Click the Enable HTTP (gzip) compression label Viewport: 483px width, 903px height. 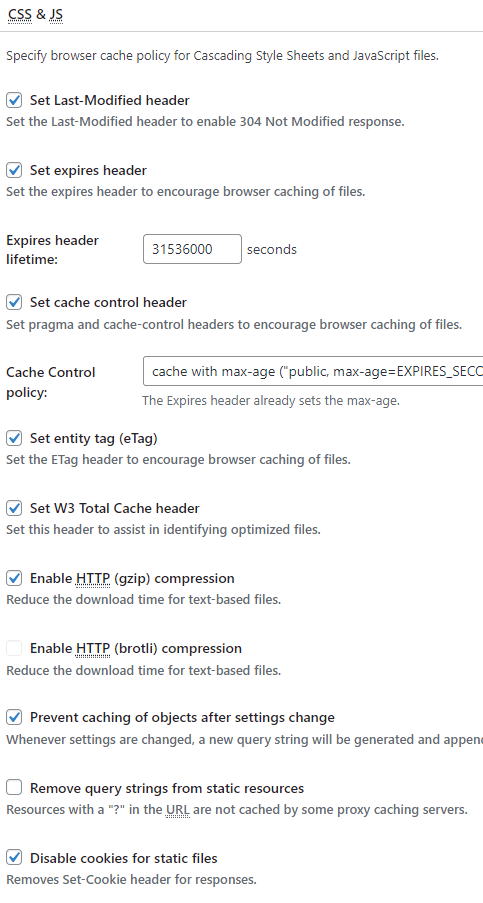coord(132,578)
